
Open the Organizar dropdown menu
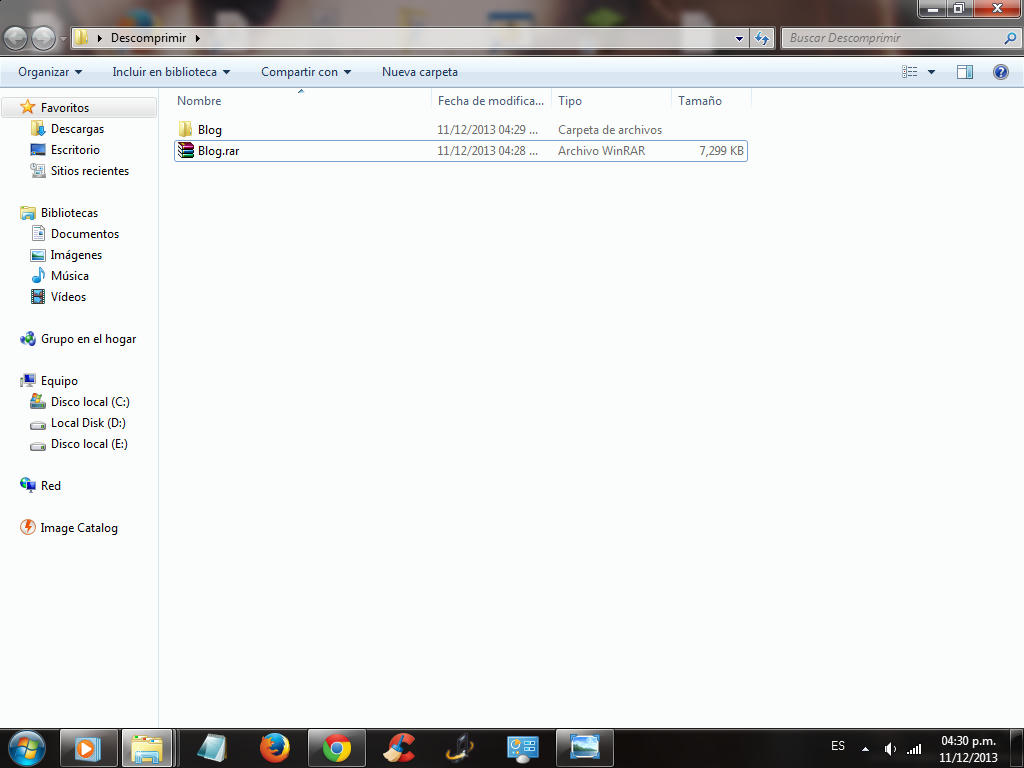50,72
